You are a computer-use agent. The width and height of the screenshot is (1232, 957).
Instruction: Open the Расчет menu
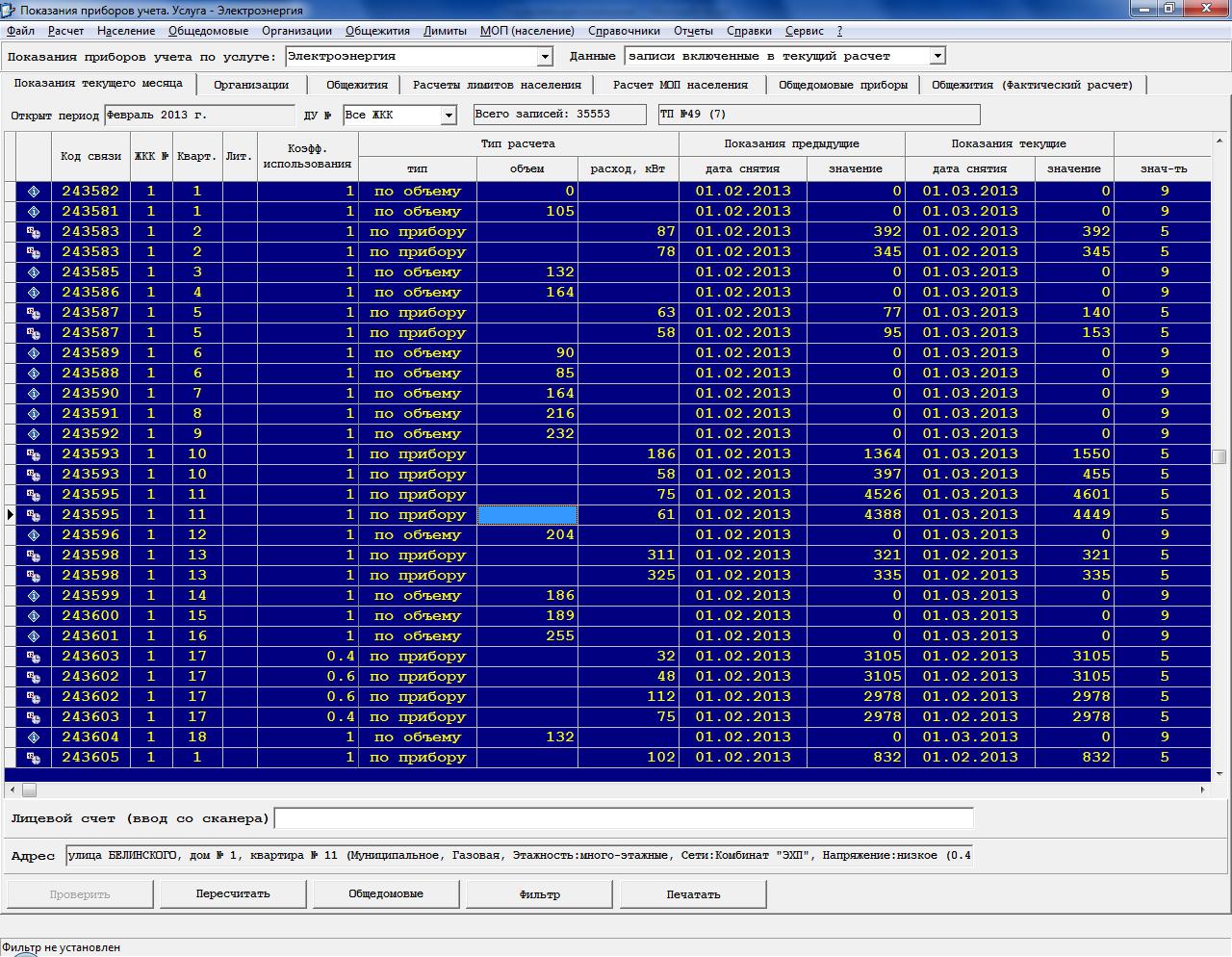(66, 31)
